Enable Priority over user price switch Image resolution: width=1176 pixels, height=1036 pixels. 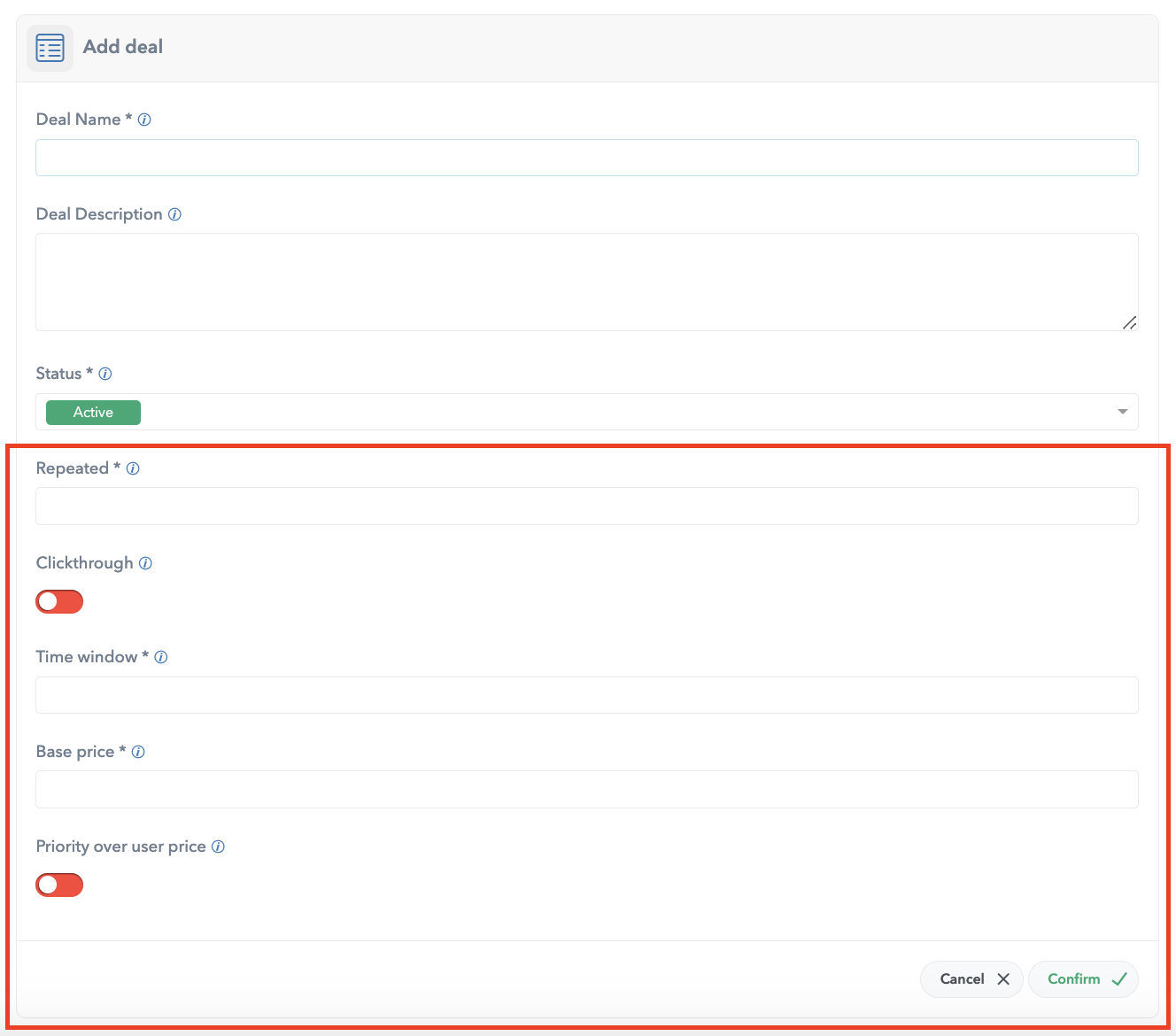59,885
